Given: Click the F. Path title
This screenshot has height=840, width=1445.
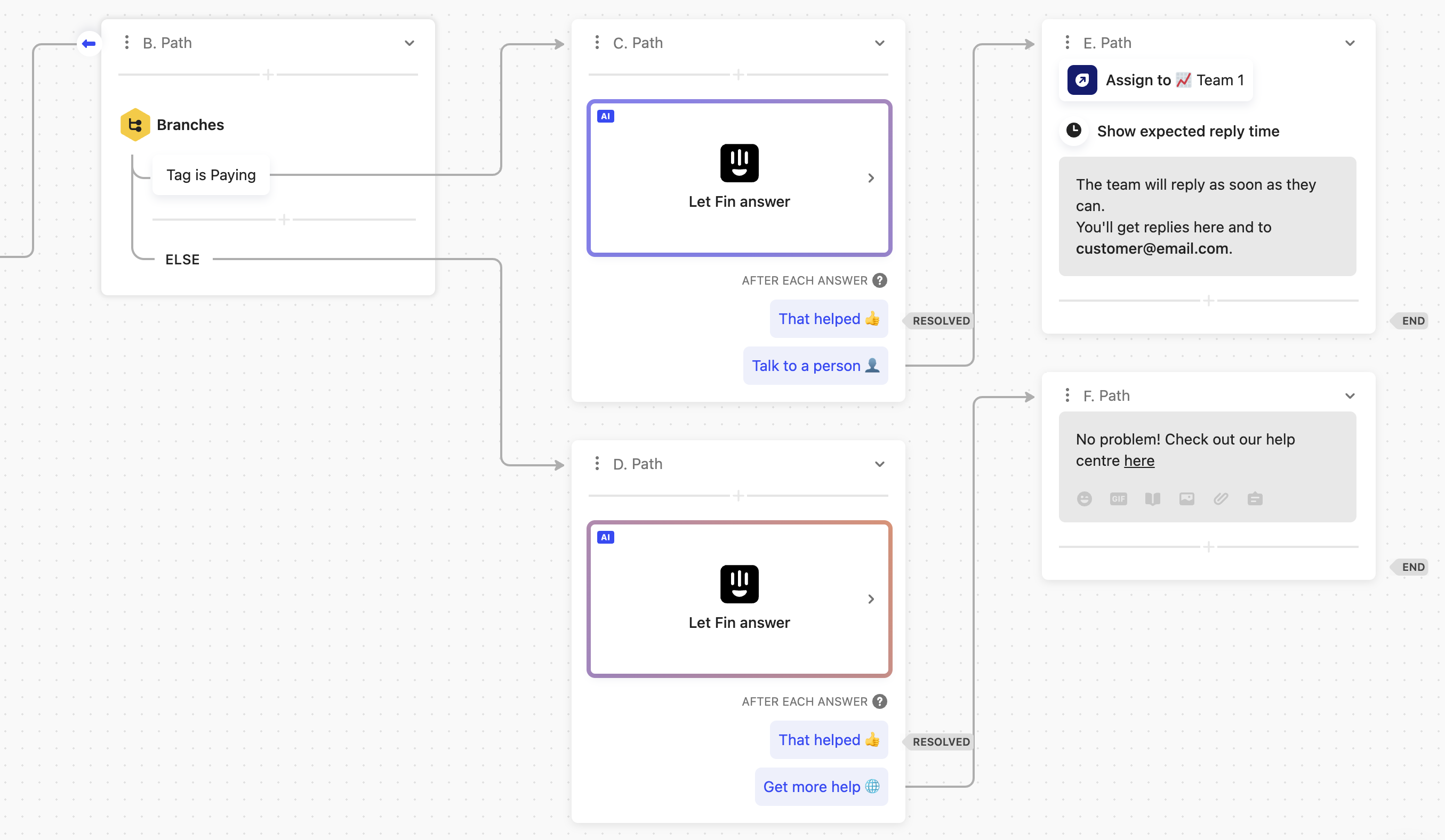Looking at the screenshot, I should tap(1107, 396).
